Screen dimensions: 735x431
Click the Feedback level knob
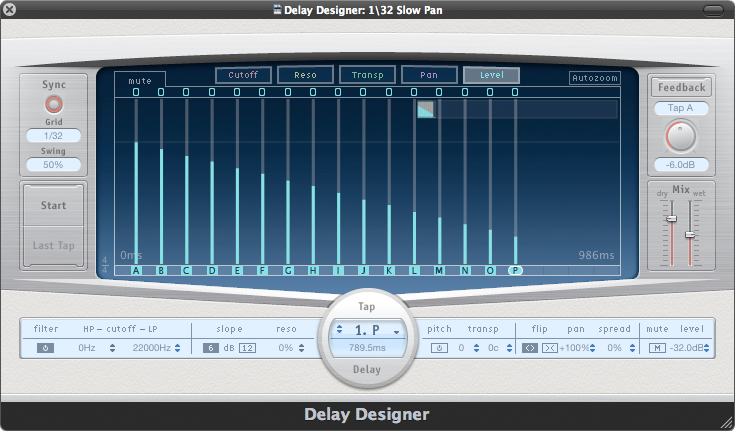[681, 136]
